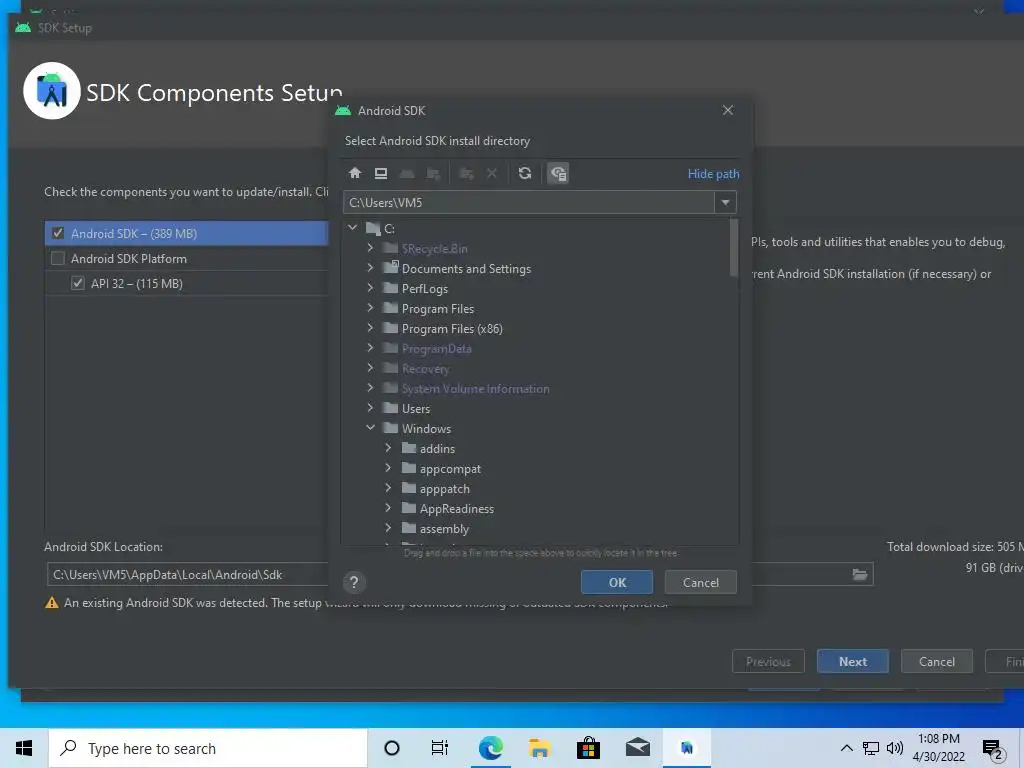Click the module directory toolbar icon

(433, 173)
